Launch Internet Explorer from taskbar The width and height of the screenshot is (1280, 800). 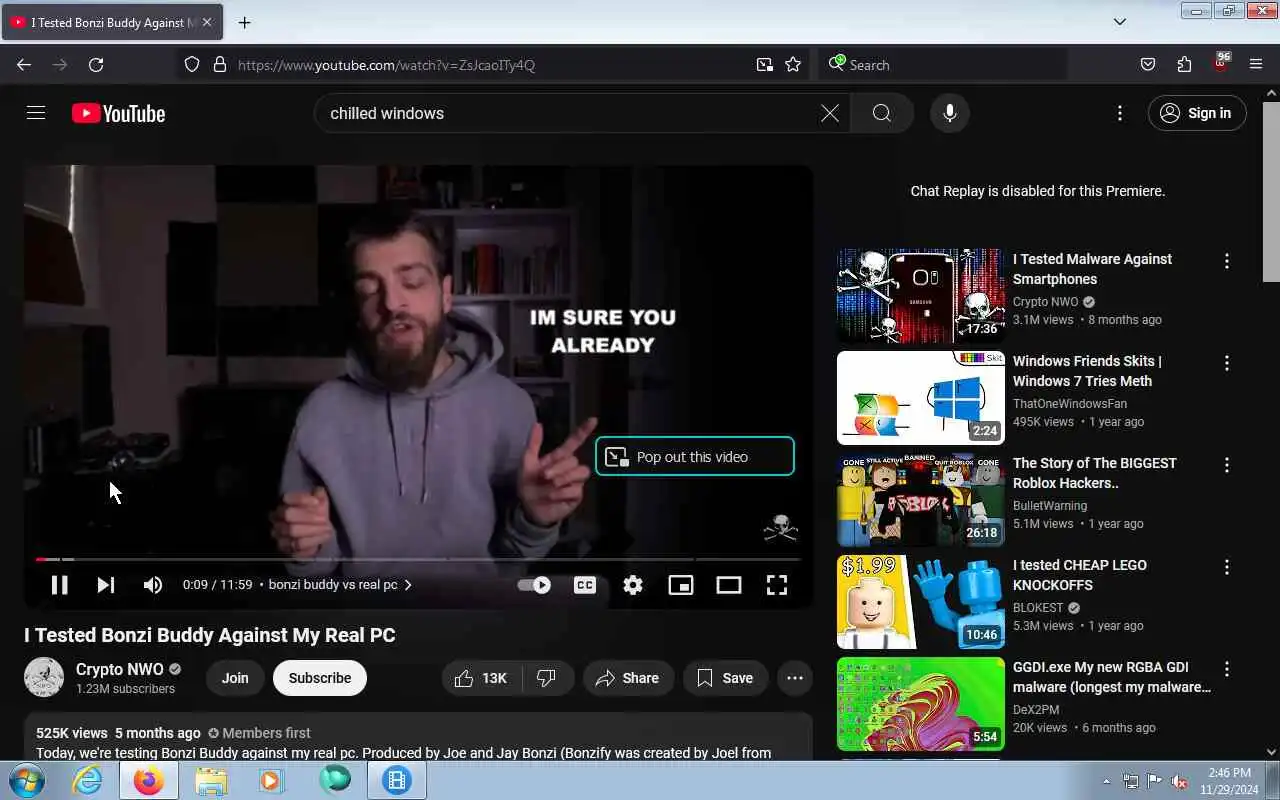88,780
